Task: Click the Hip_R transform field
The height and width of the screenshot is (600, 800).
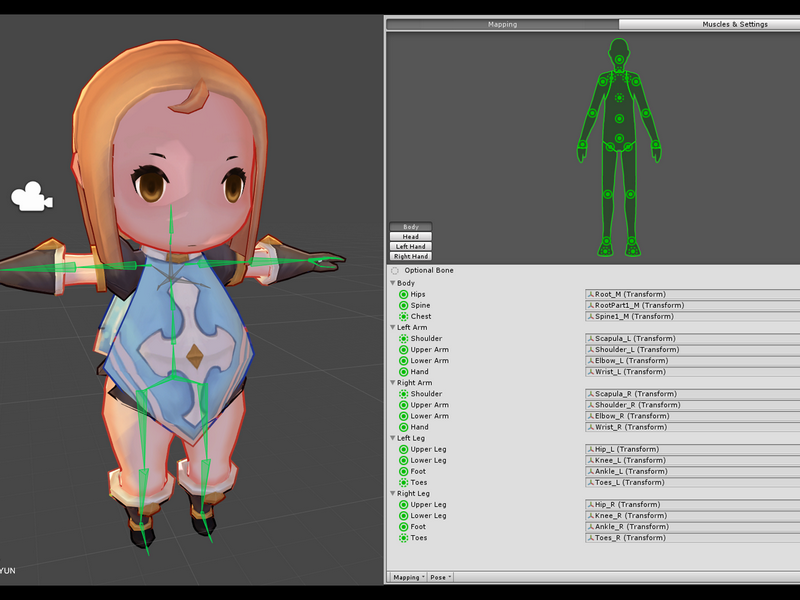Action: click(x=692, y=505)
